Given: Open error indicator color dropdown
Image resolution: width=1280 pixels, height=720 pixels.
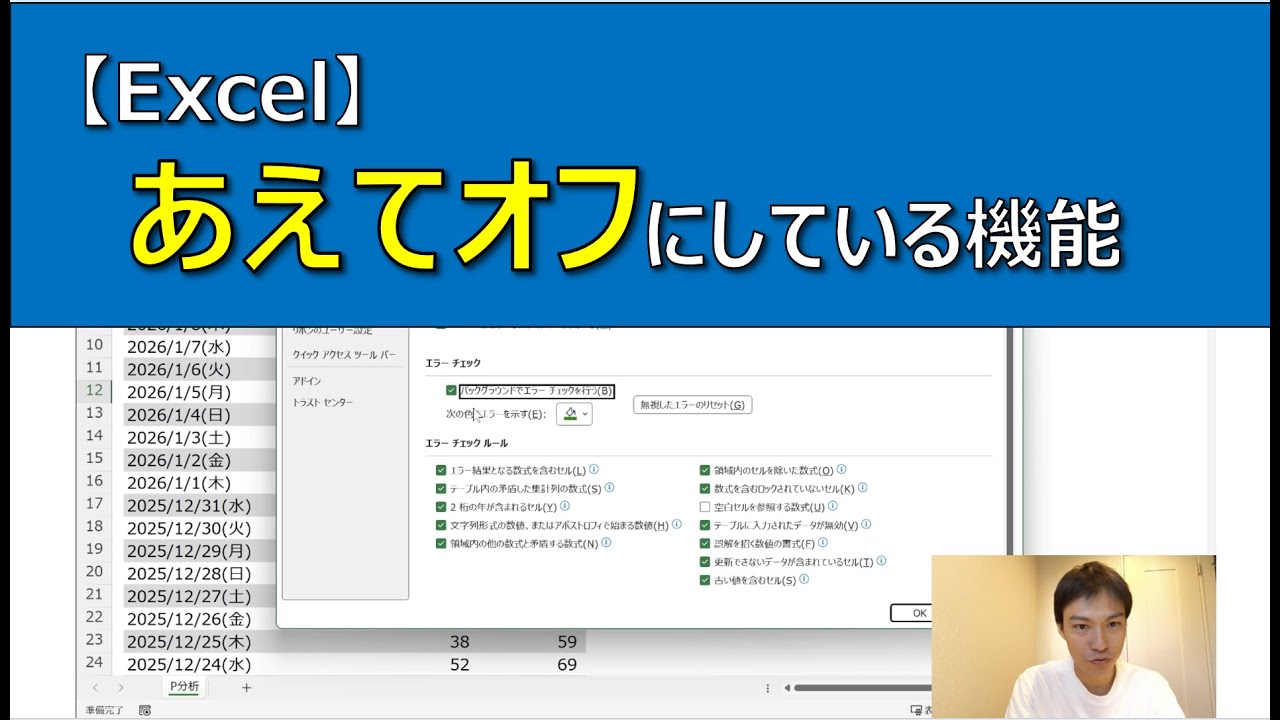Looking at the screenshot, I should [x=574, y=414].
